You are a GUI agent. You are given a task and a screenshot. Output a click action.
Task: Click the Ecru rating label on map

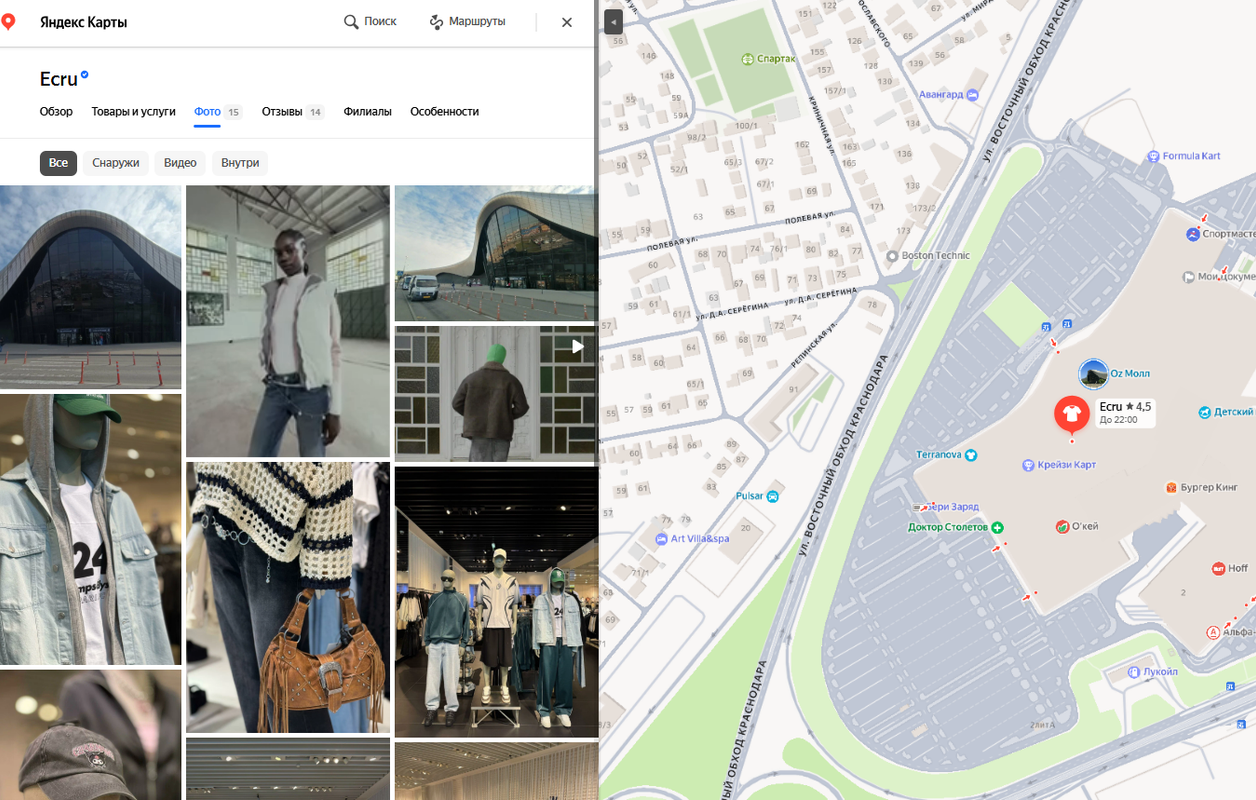tap(1125, 412)
